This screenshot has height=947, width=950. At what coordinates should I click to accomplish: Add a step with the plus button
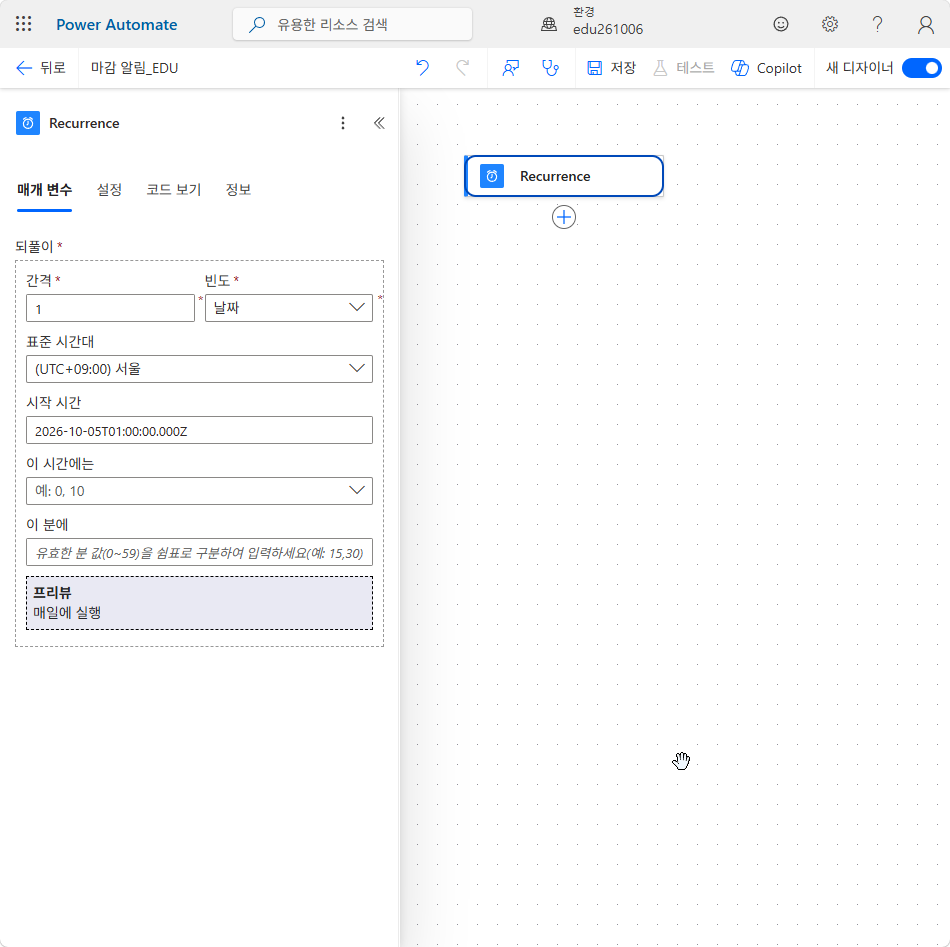pyautogui.click(x=564, y=217)
